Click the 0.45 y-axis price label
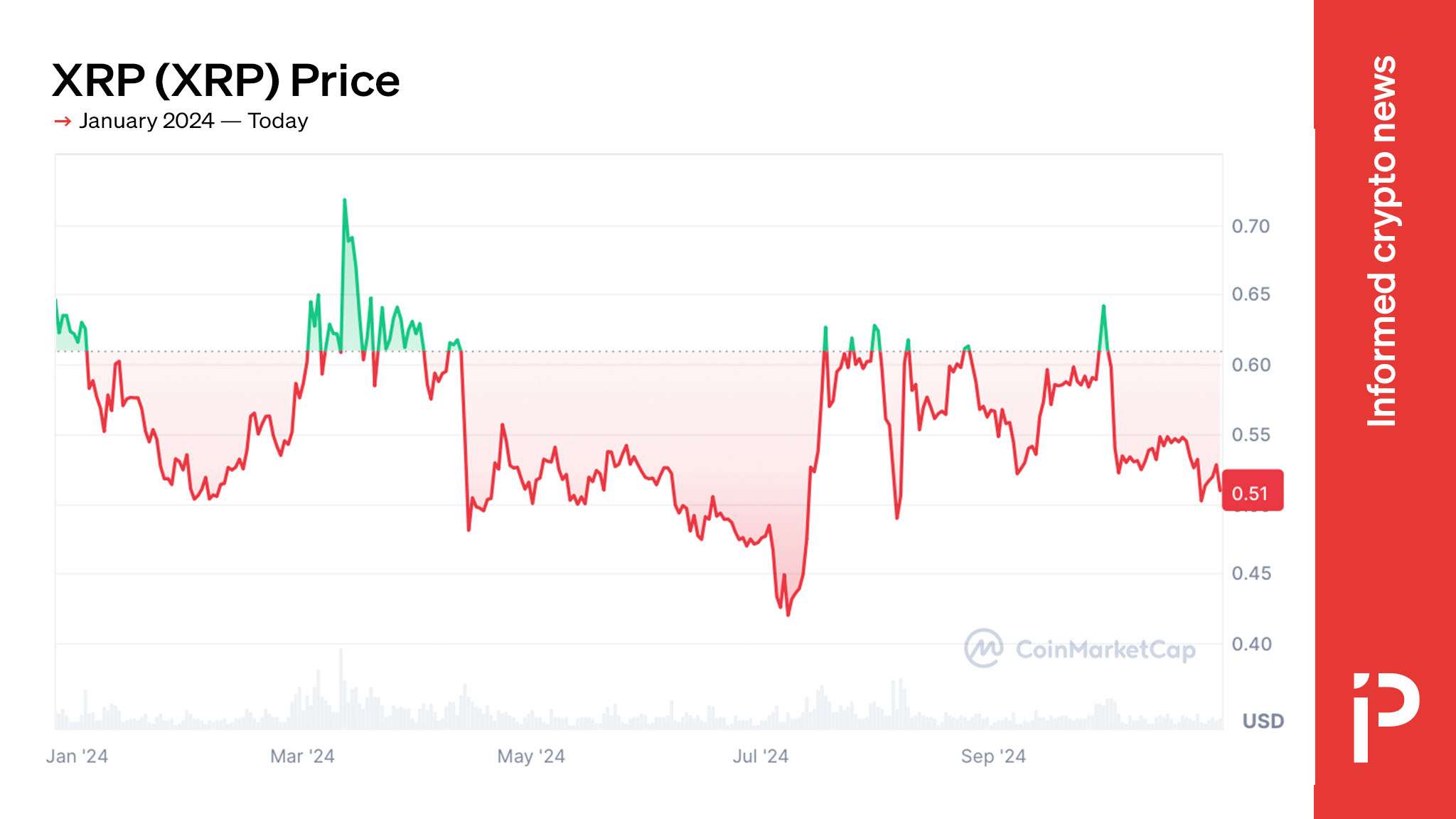Image resolution: width=1456 pixels, height=819 pixels. tap(1251, 573)
